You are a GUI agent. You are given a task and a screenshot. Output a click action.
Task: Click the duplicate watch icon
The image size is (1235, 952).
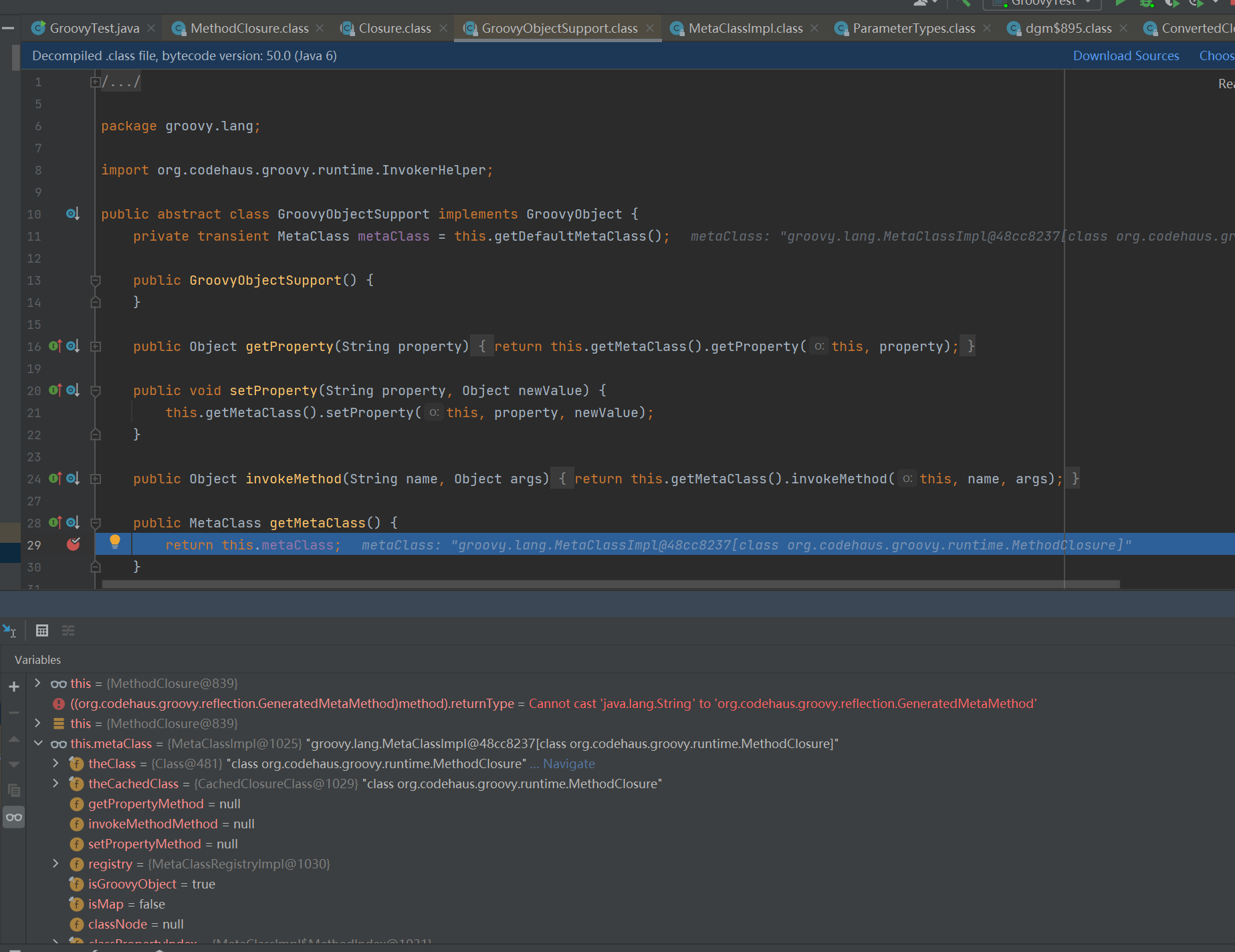click(x=13, y=790)
